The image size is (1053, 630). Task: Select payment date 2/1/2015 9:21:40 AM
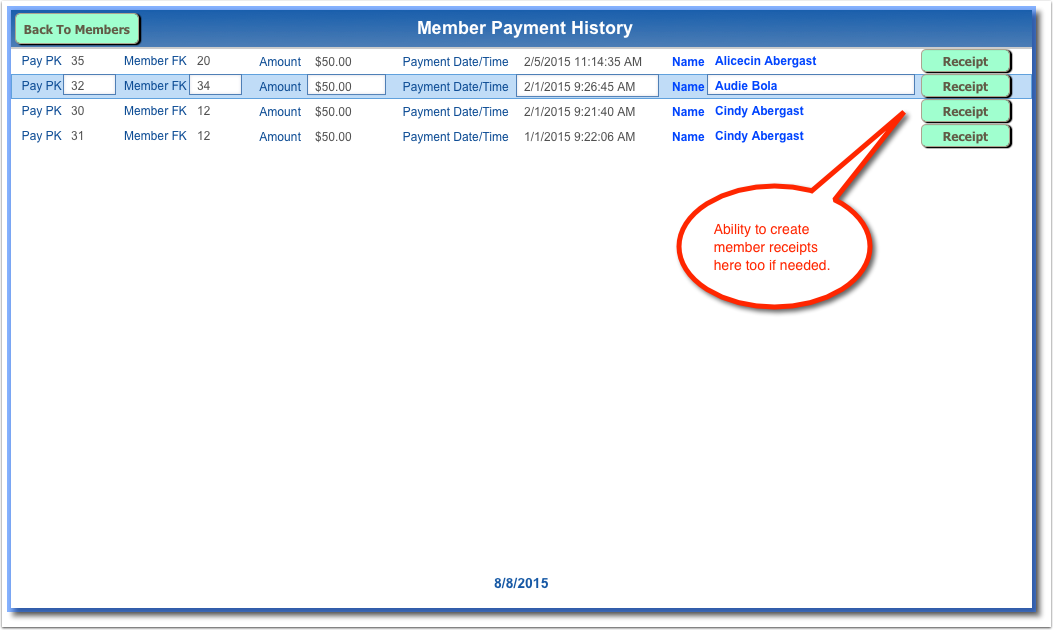tap(580, 111)
